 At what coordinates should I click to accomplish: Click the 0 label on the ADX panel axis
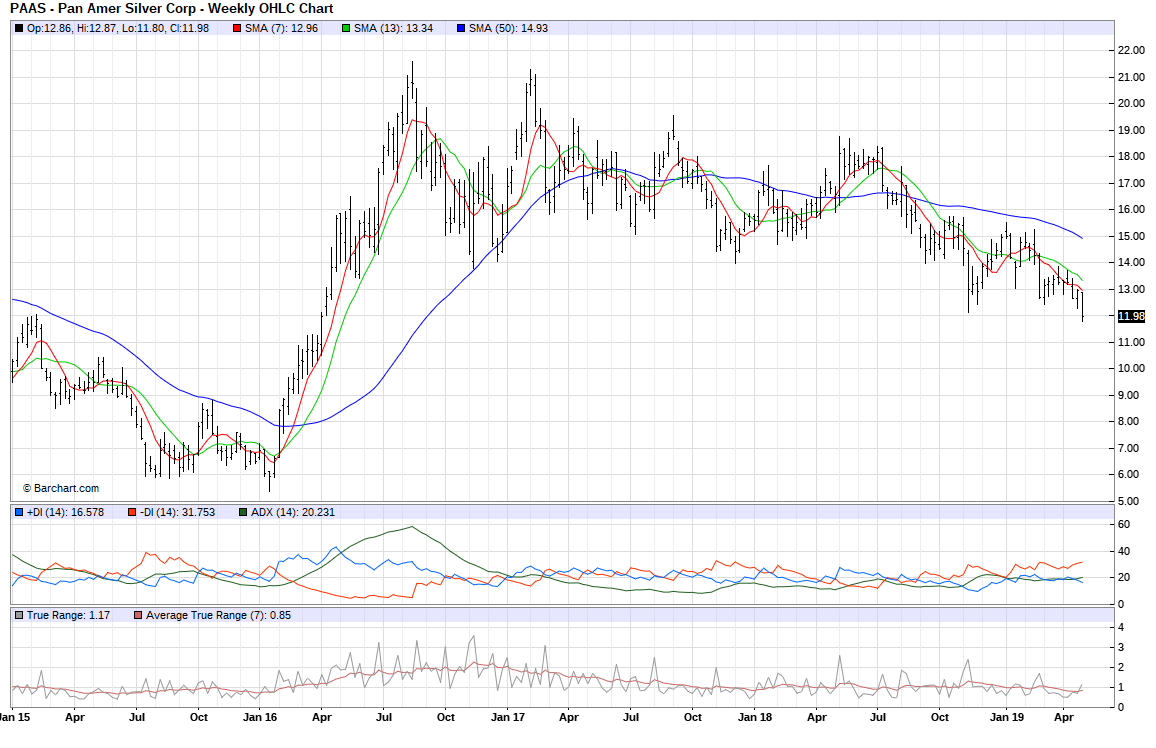[1121, 605]
